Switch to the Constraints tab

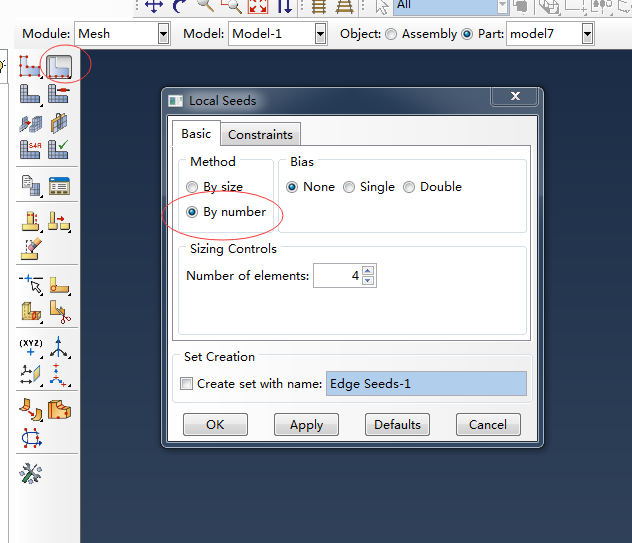click(x=260, y=134)
